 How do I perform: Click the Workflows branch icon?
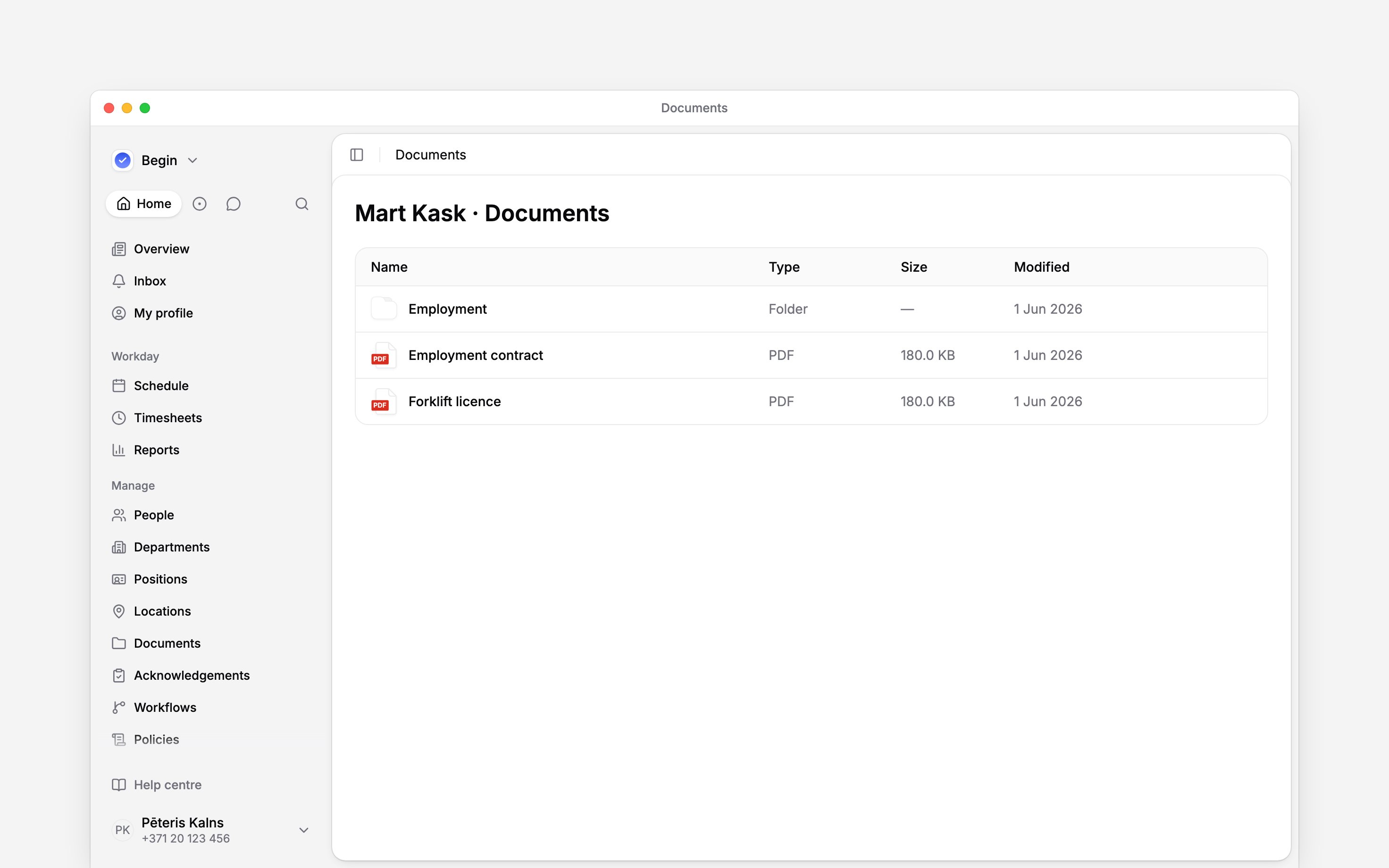click(119, 708)
